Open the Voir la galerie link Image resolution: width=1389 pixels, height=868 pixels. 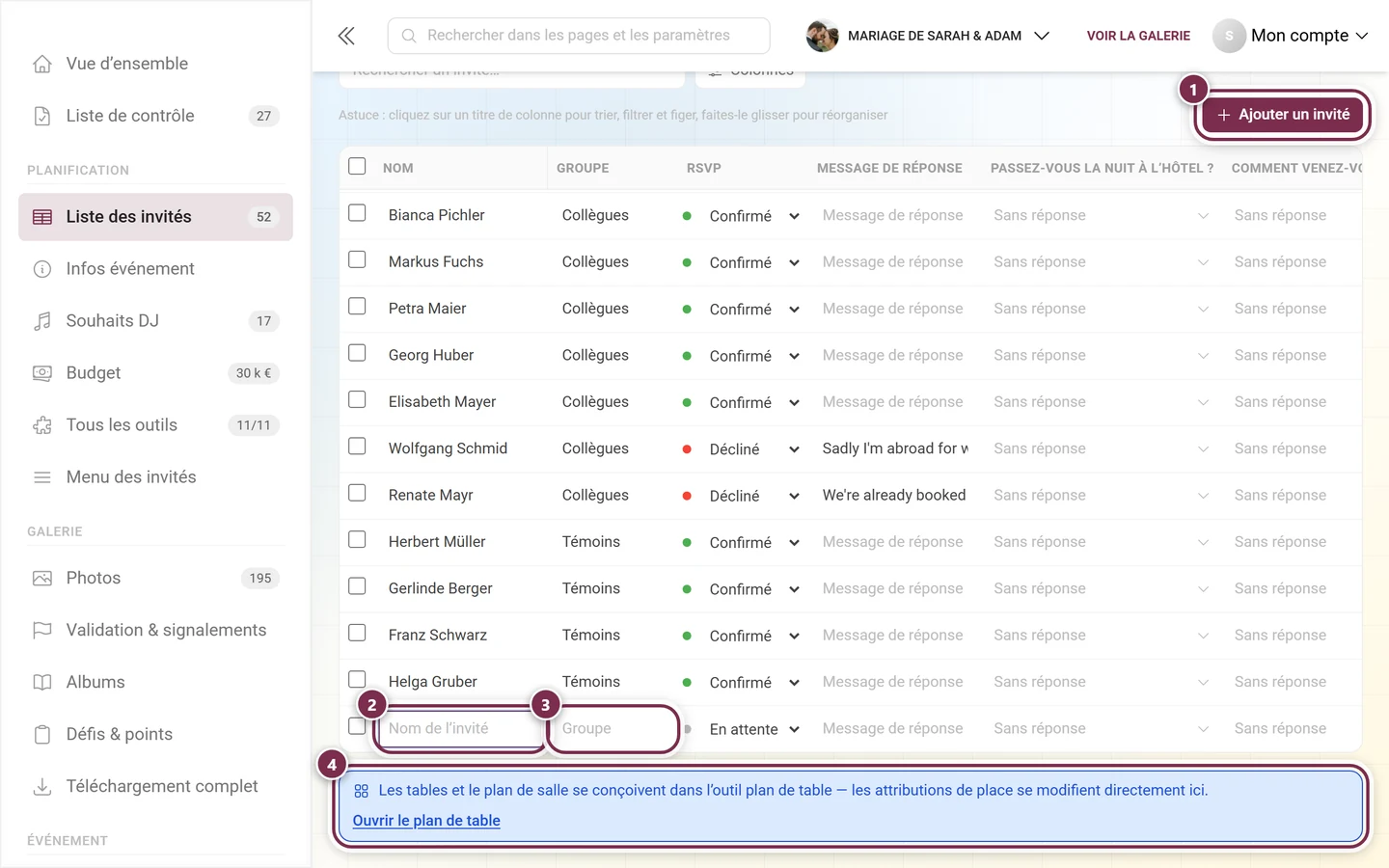coord(1138,36)
